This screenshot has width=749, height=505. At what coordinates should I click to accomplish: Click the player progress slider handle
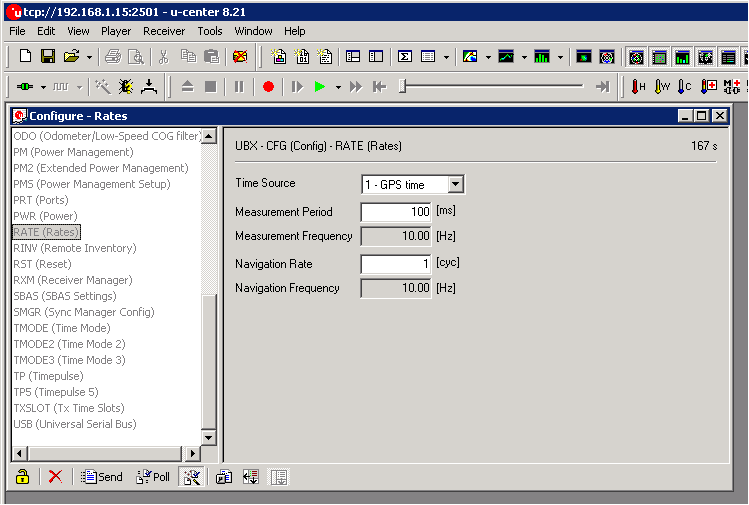(402, 86)
